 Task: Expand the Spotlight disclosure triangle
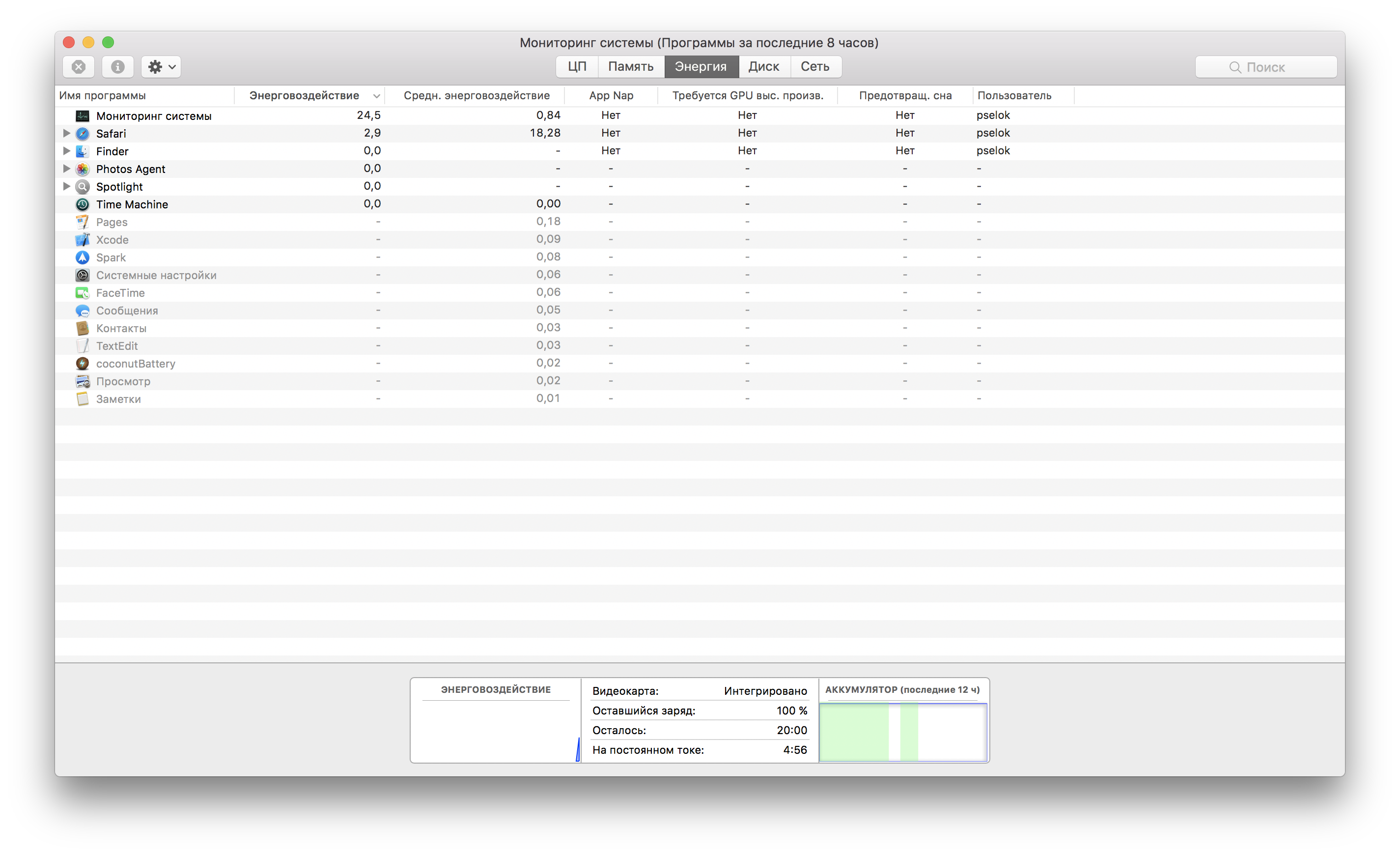pos(66,186)
